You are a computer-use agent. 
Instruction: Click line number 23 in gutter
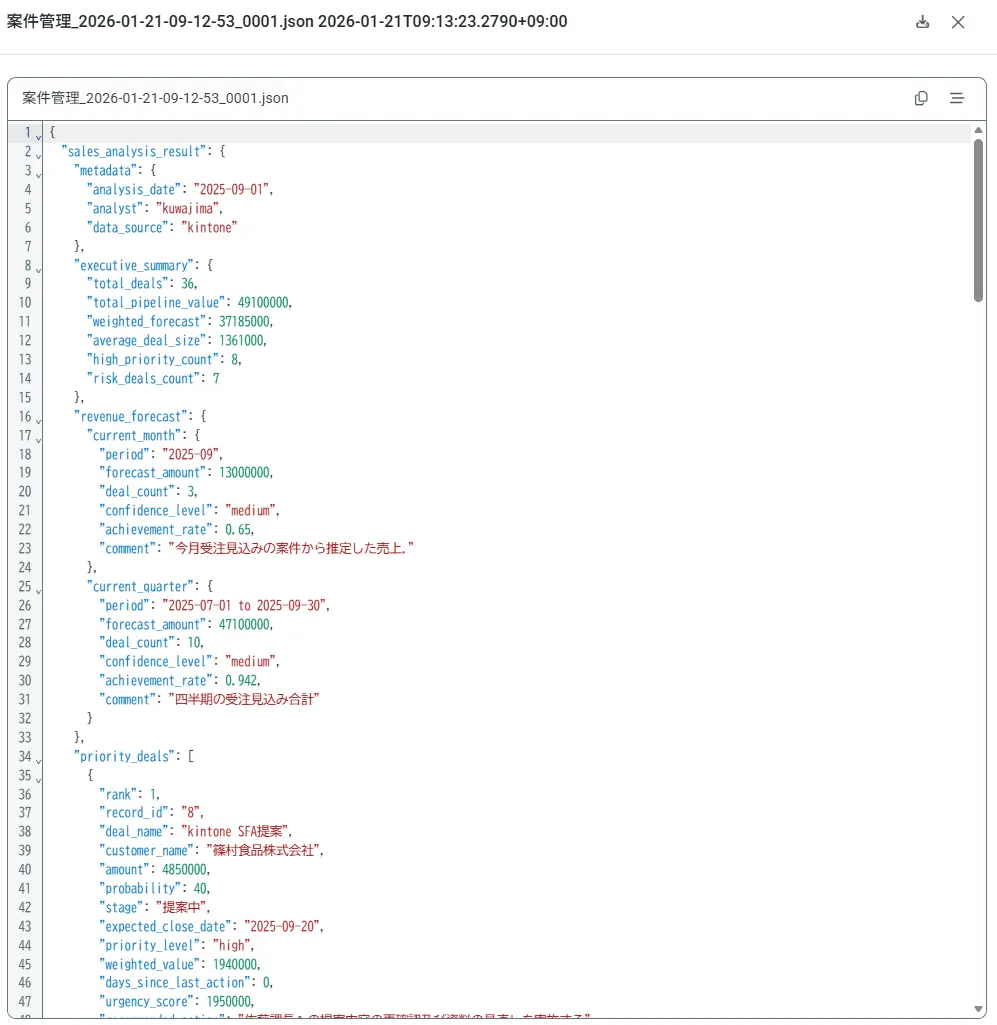(x=24, y=548)
